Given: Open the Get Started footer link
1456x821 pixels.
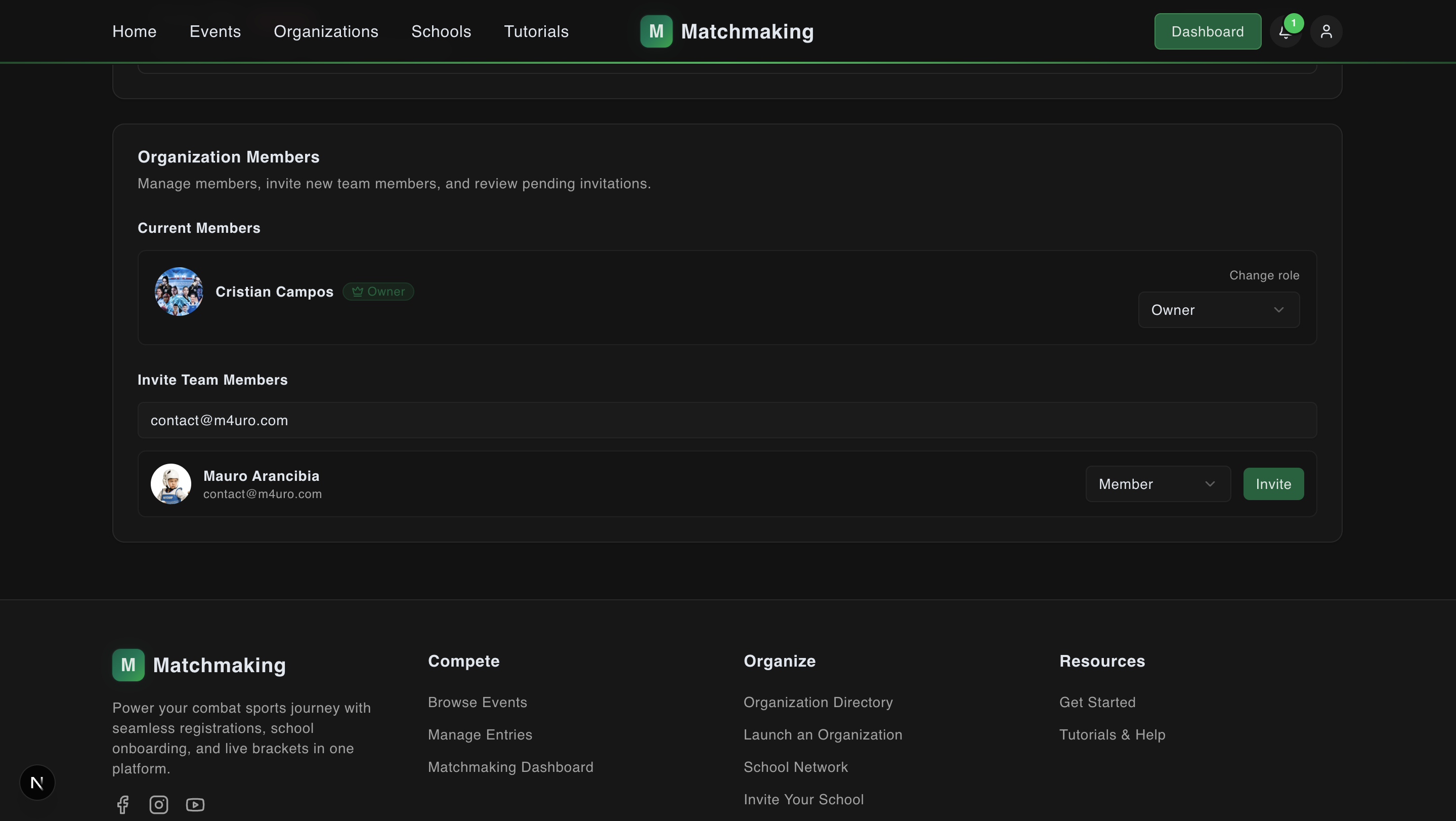Looking at the screenshot, I should 1097,702.
